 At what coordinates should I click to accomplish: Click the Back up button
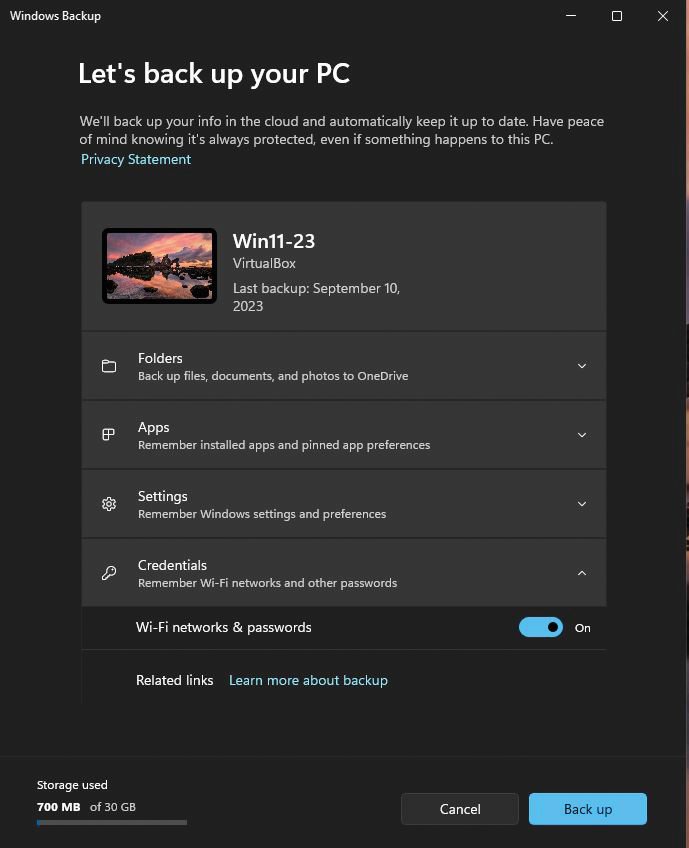[x=588, y=809]
